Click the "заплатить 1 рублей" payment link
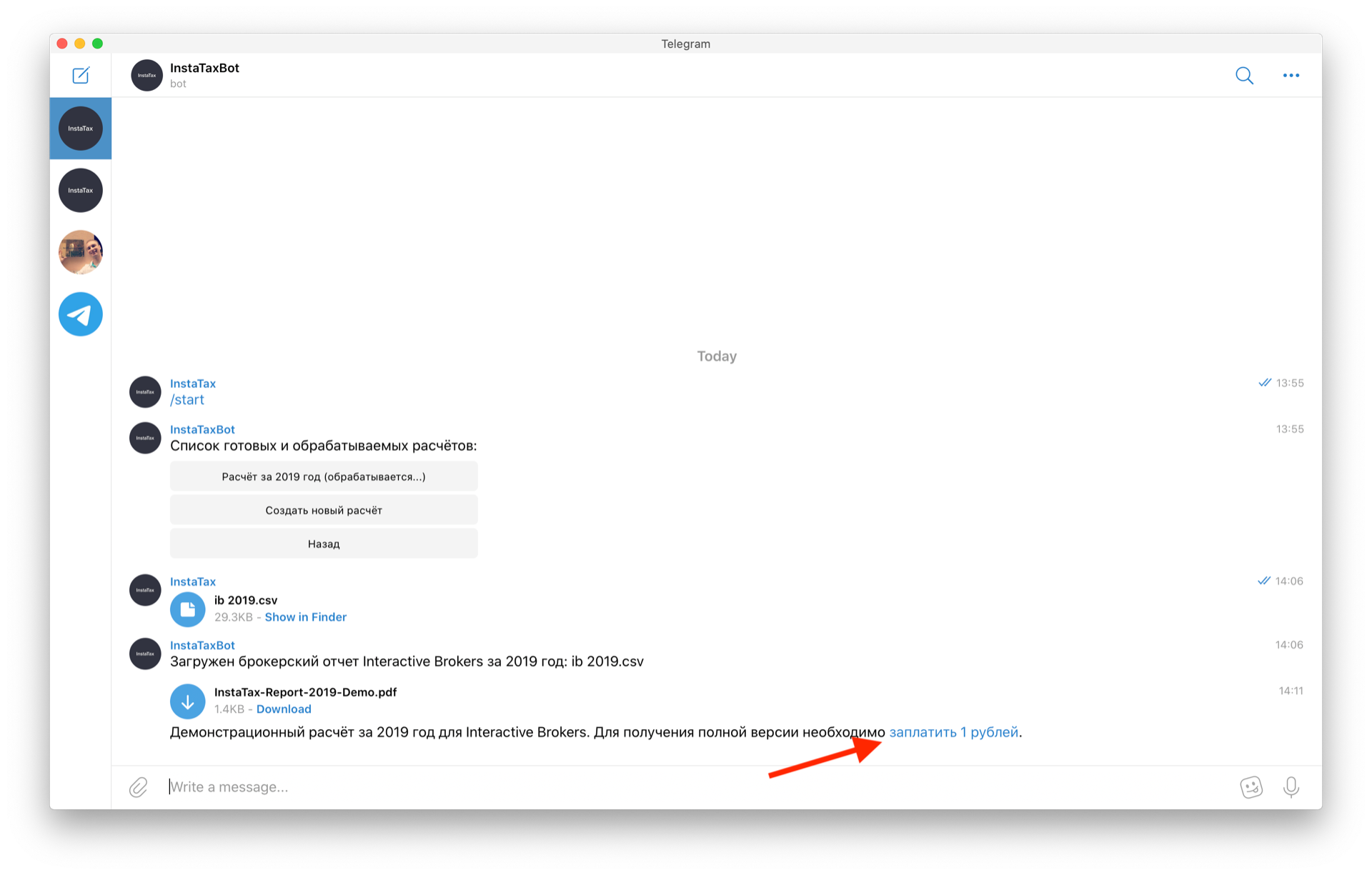Viewport: 1372px width, 875px height. (953, 732)
